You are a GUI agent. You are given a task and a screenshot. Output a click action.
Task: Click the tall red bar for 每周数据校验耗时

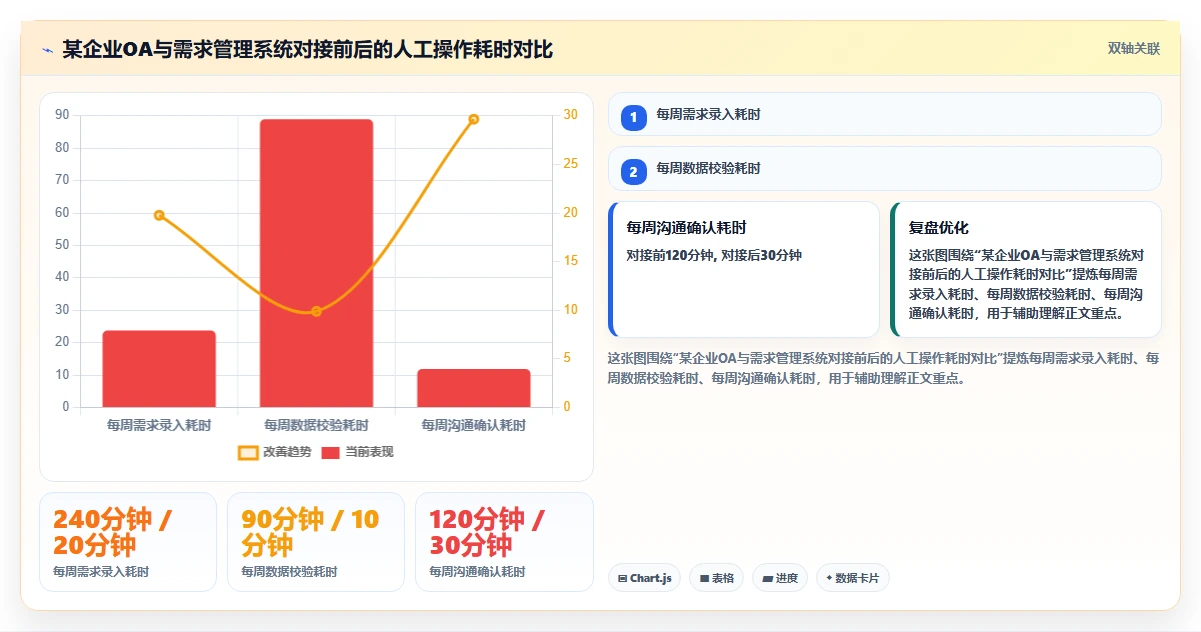316,263
